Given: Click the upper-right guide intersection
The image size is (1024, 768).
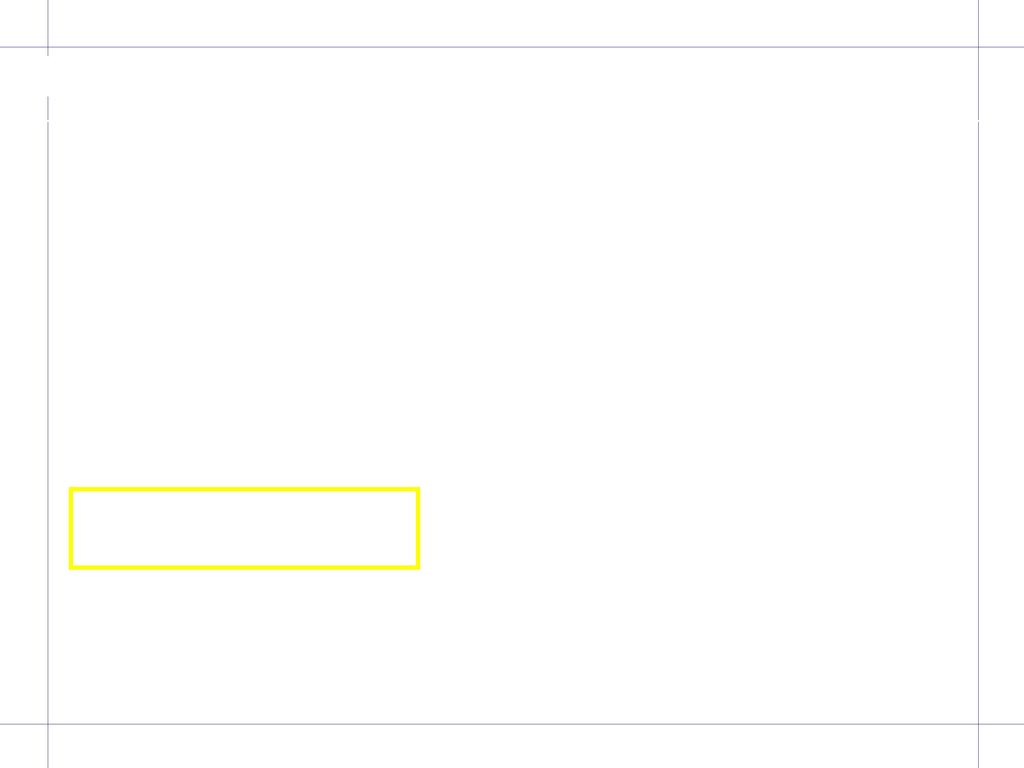Looking at the screenshot, I should [978, 47].
